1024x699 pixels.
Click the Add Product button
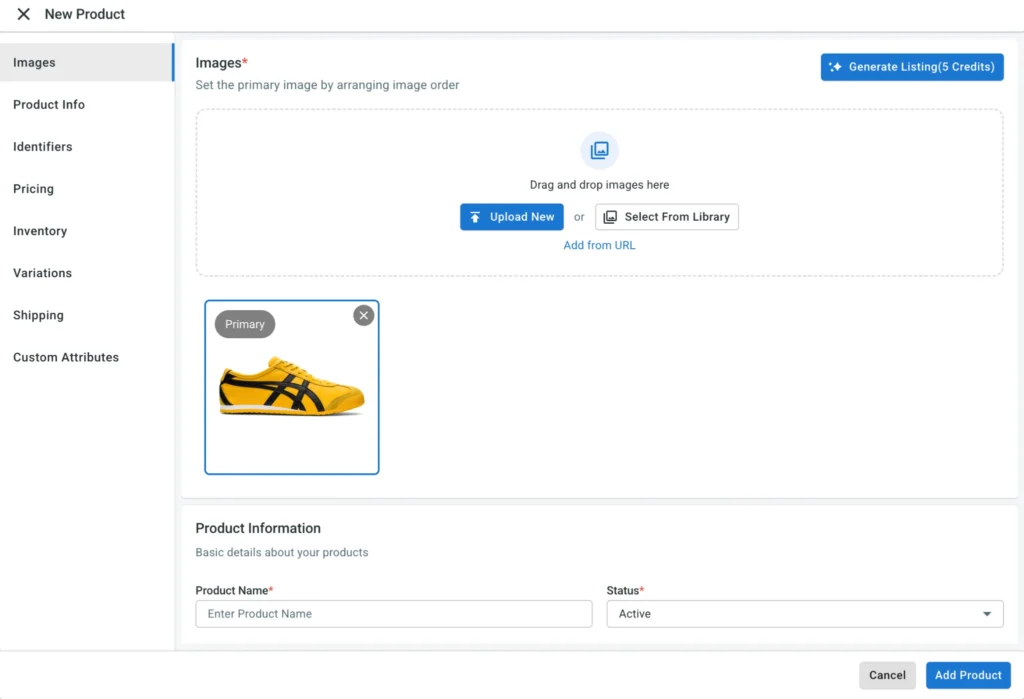(968, 675)
